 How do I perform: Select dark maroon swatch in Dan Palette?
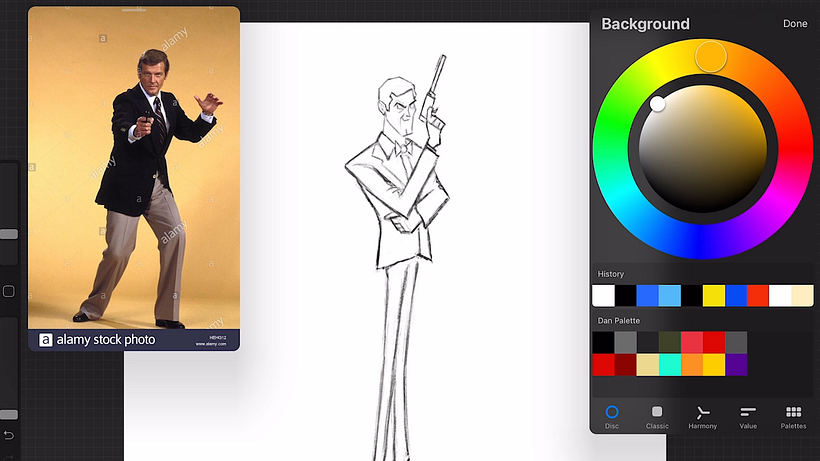(x=625, y=365)
